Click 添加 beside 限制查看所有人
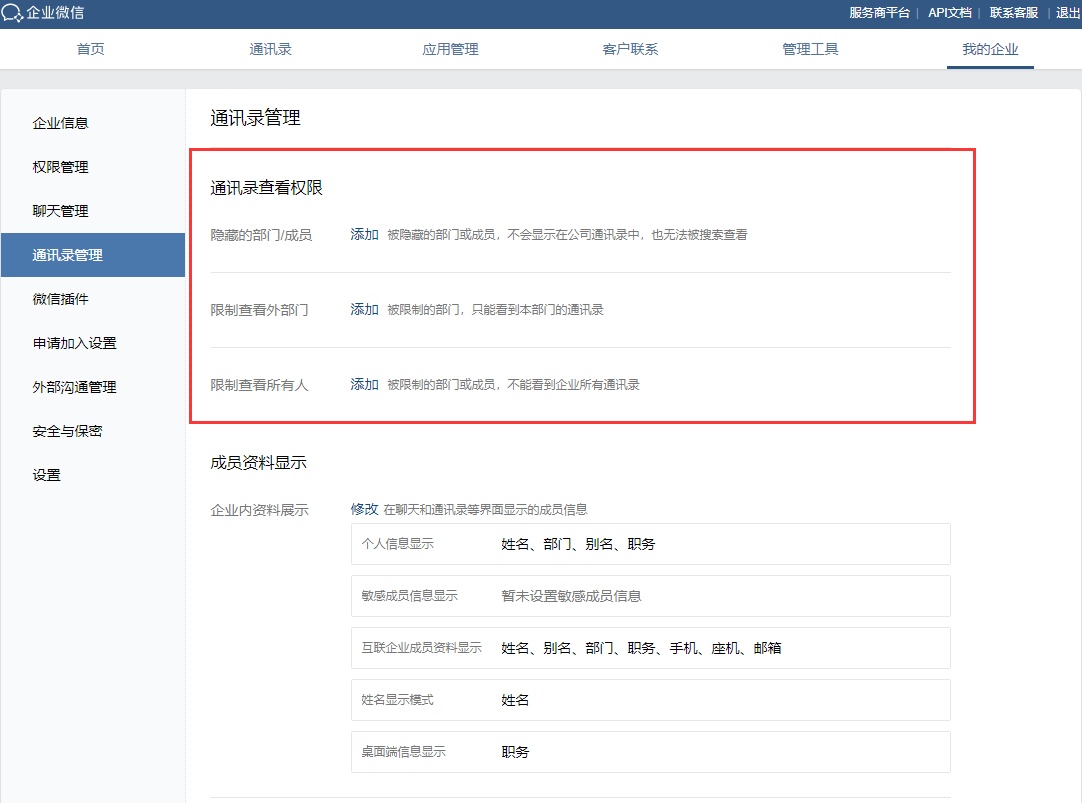 point(364,385)
